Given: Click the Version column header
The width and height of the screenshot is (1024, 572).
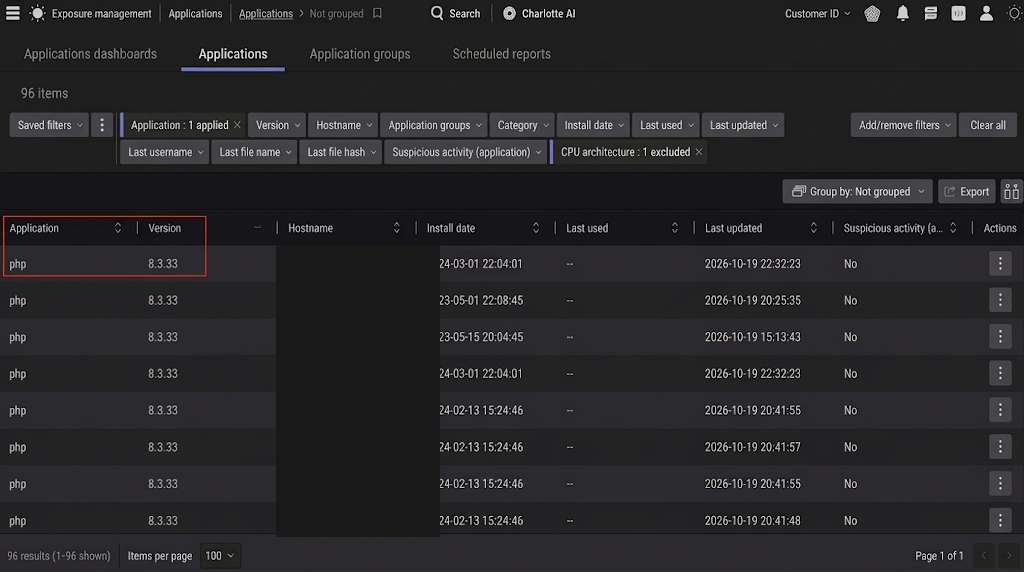Looking at the screenshot, I should [165, 228].
